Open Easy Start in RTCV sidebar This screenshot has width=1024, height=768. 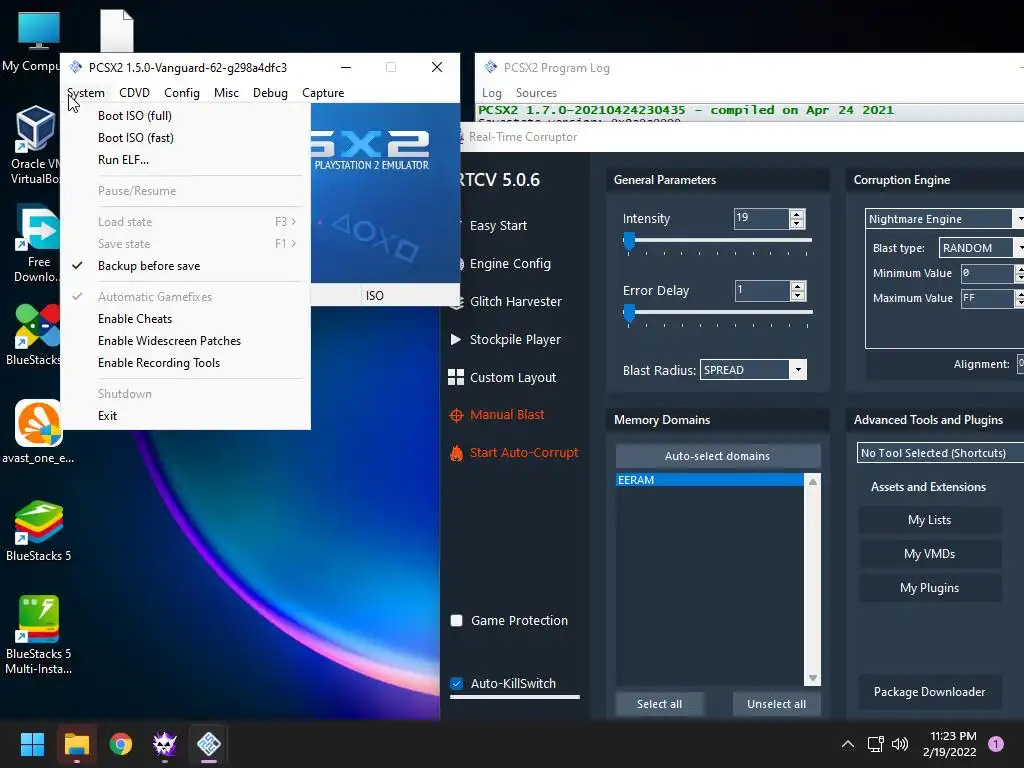(x=498, y=225)
